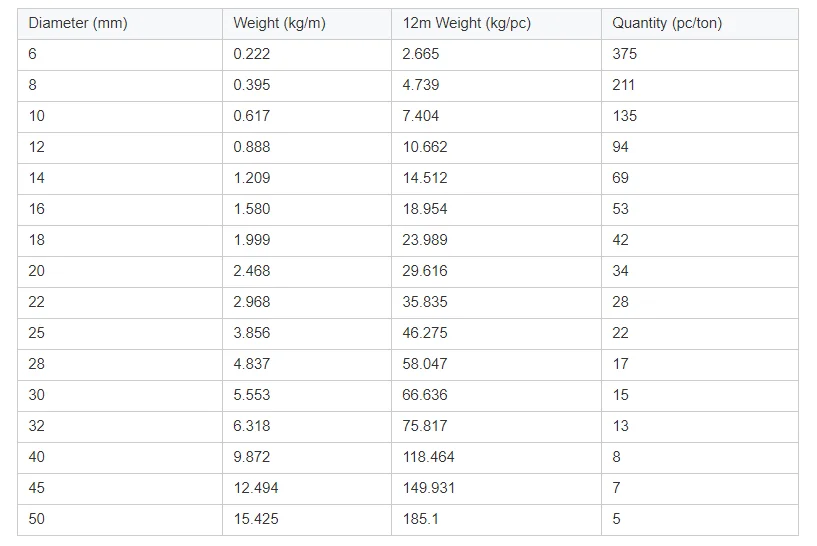Select the diameter cell reading 20

[x=37, y=271]
